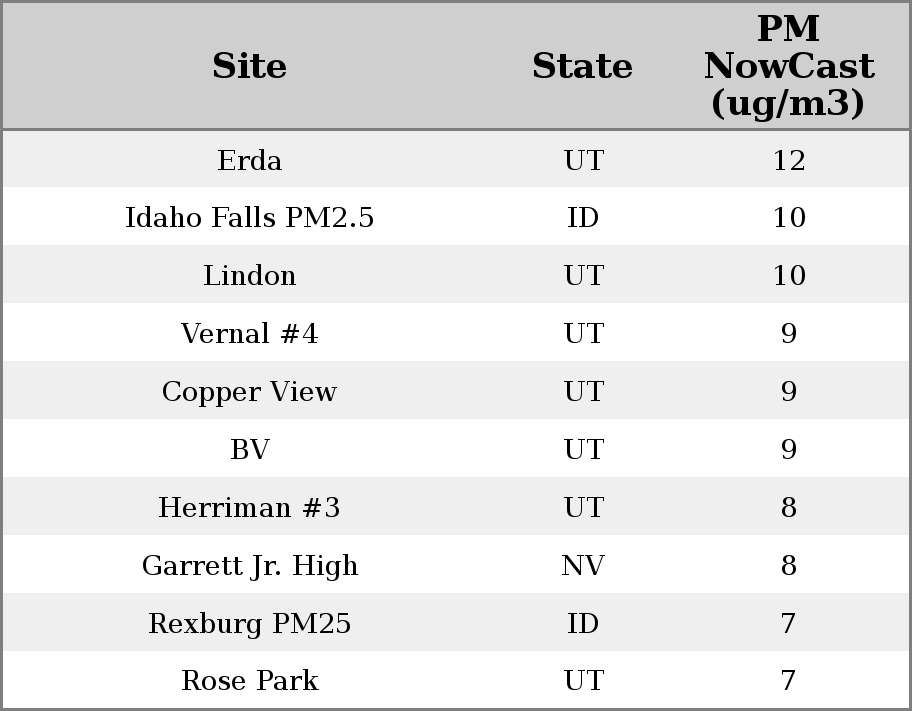Select the Garrett Jr. High row
Viewport: 912px width, 711px height.
point(249,566)
